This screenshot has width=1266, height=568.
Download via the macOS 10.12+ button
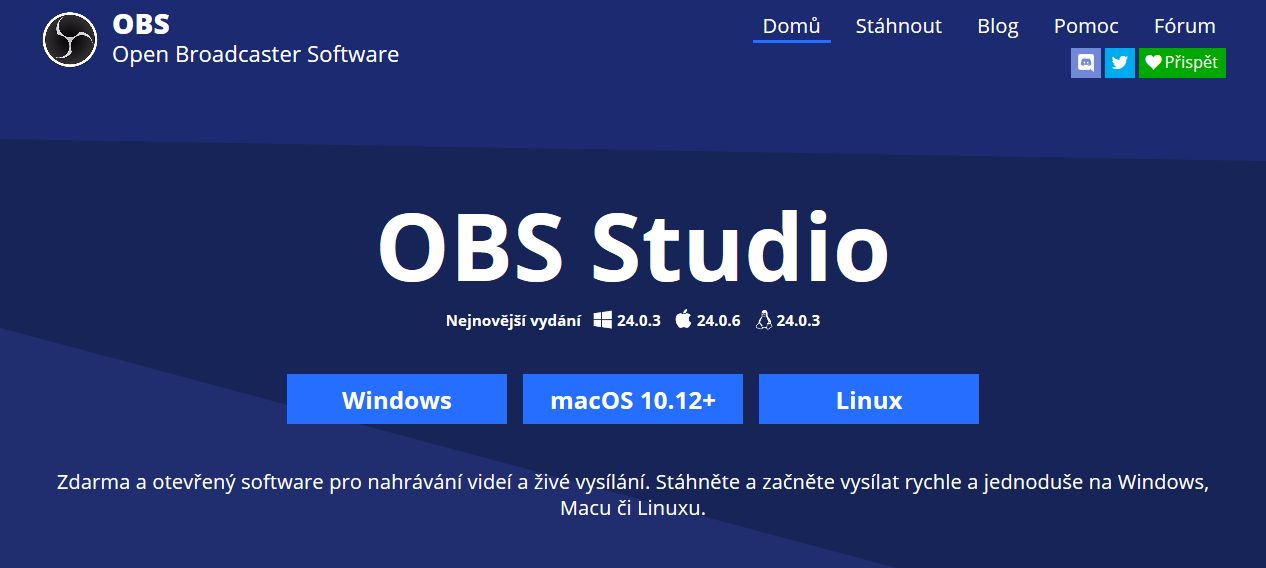pyautogui.click(x=633, y=399)
